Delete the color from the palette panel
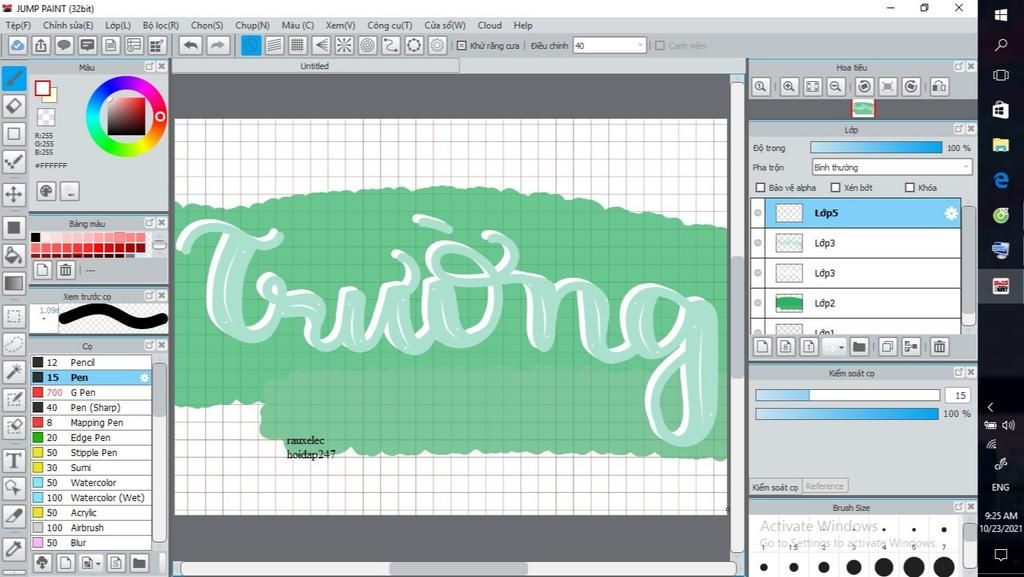 66,270
